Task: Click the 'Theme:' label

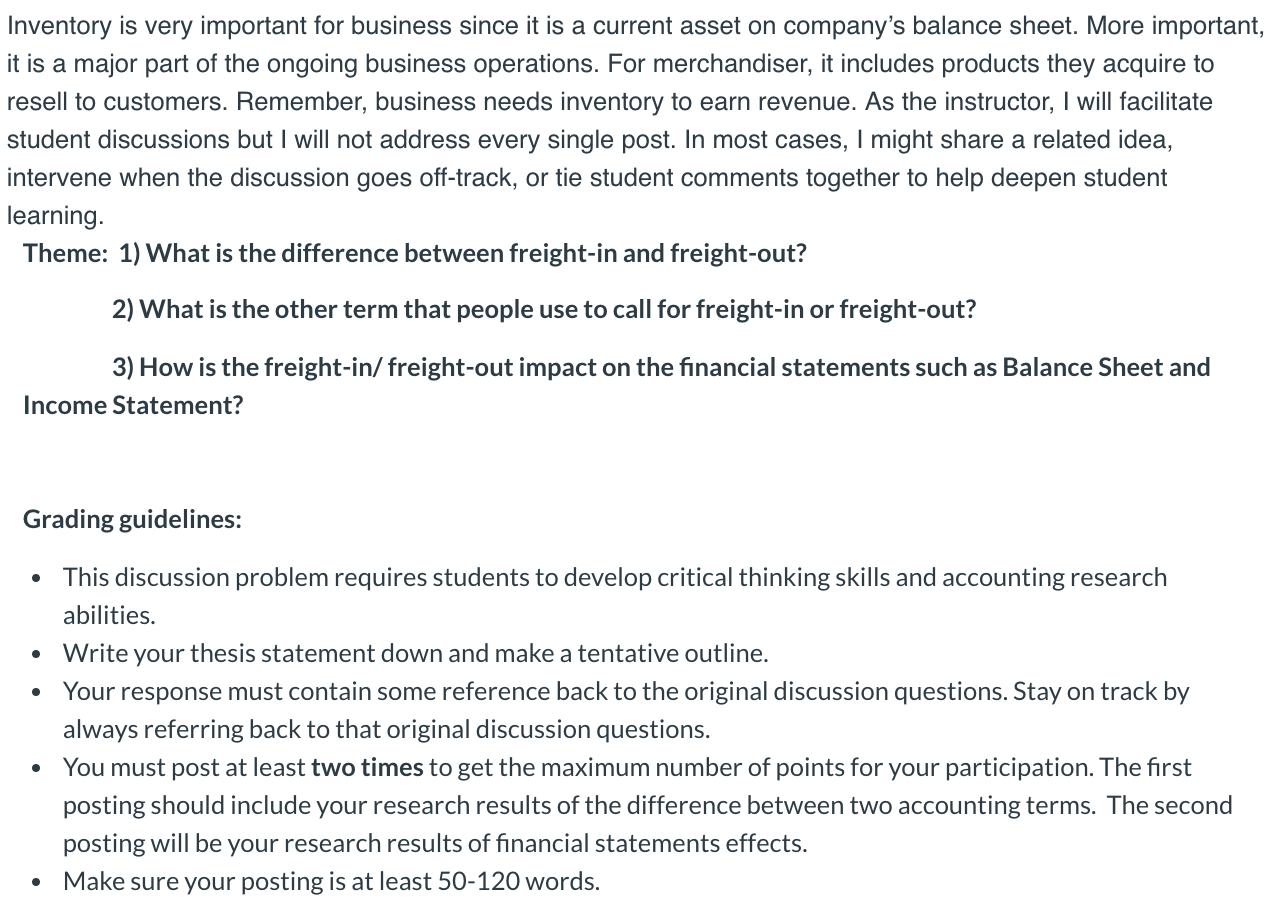Action: click(65, 253)
